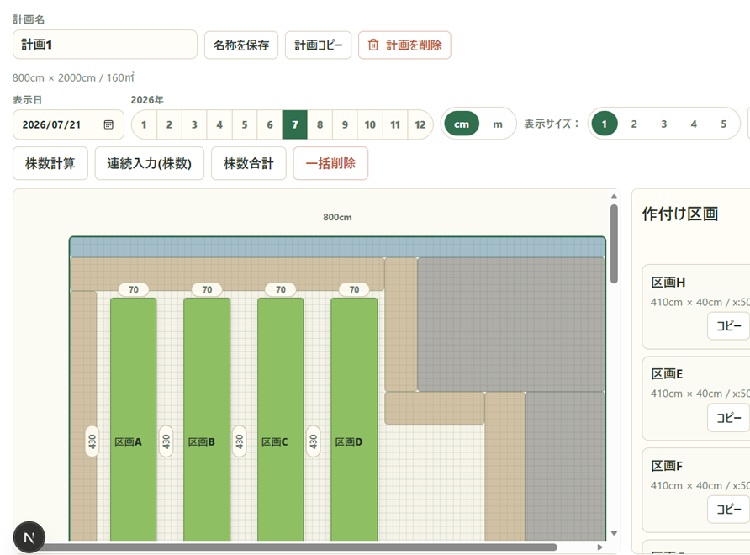Screen dimensions: 750x555
Task: Click the 70 width label above 区画C
Action: [x=281, y=289]
